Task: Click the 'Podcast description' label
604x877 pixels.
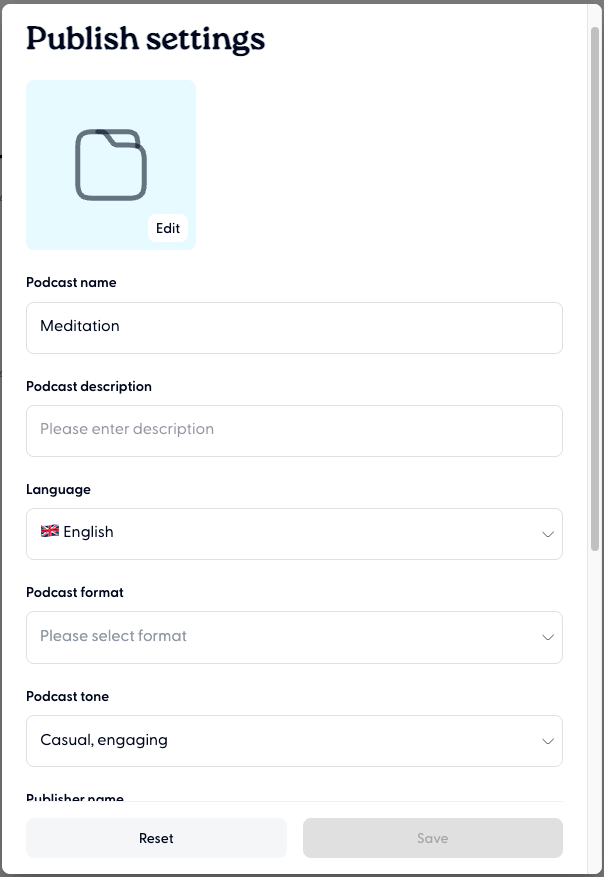Action: 89,386
